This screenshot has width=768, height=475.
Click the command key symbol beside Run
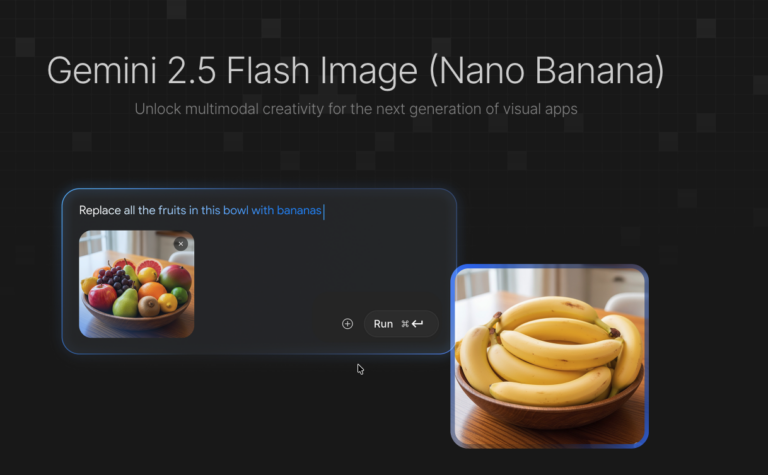tap(405, 324)
